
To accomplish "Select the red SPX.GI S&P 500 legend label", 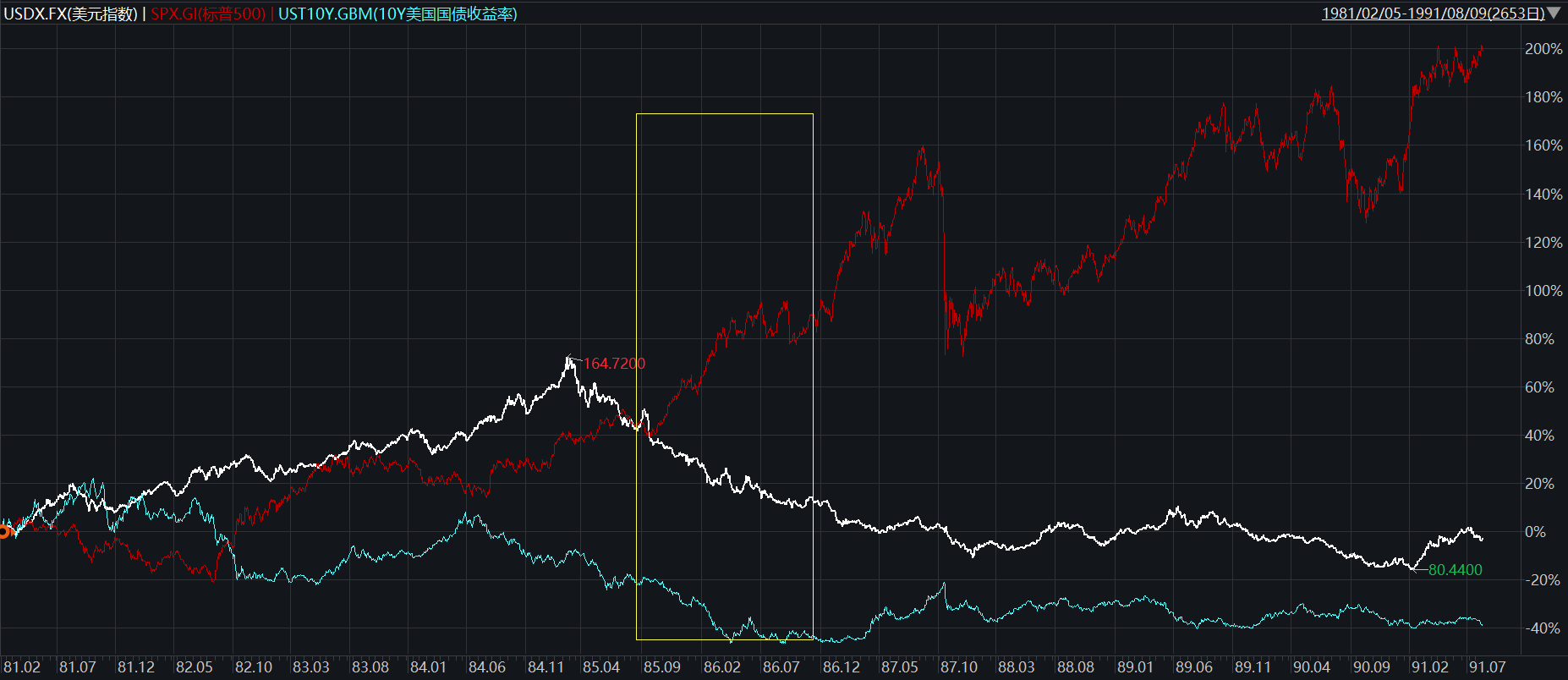I will (x=208, y=14).
